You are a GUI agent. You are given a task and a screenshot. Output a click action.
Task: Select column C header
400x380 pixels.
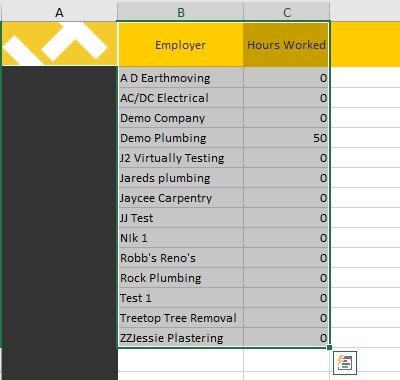(x=287, y=13)
